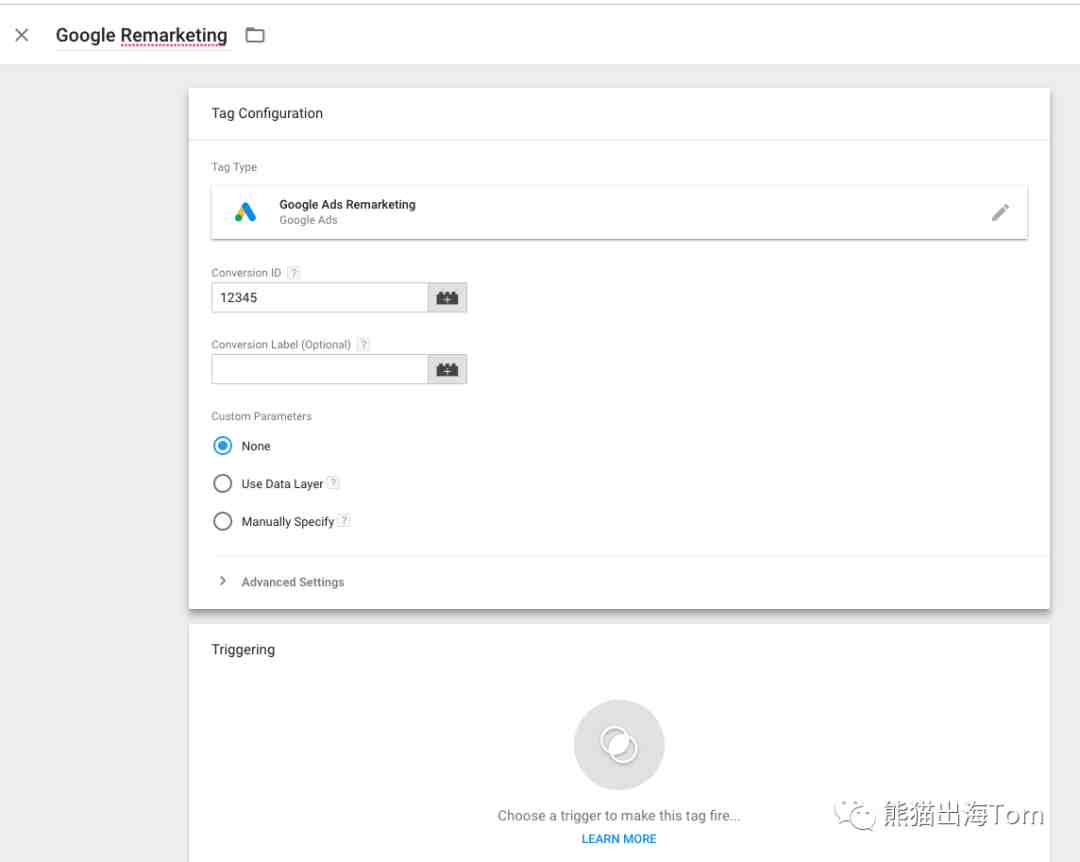
Task: Click the Conversion Label input field
Action: coord(320,369)
